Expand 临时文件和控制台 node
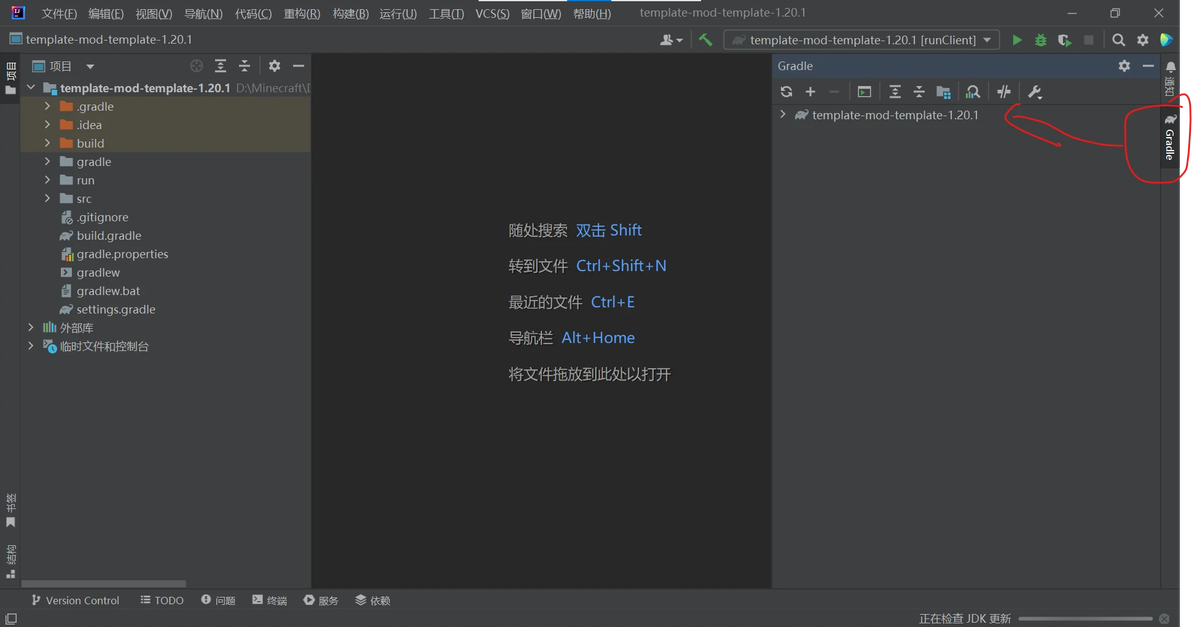 pyautogui.click(x=31, y=346)
